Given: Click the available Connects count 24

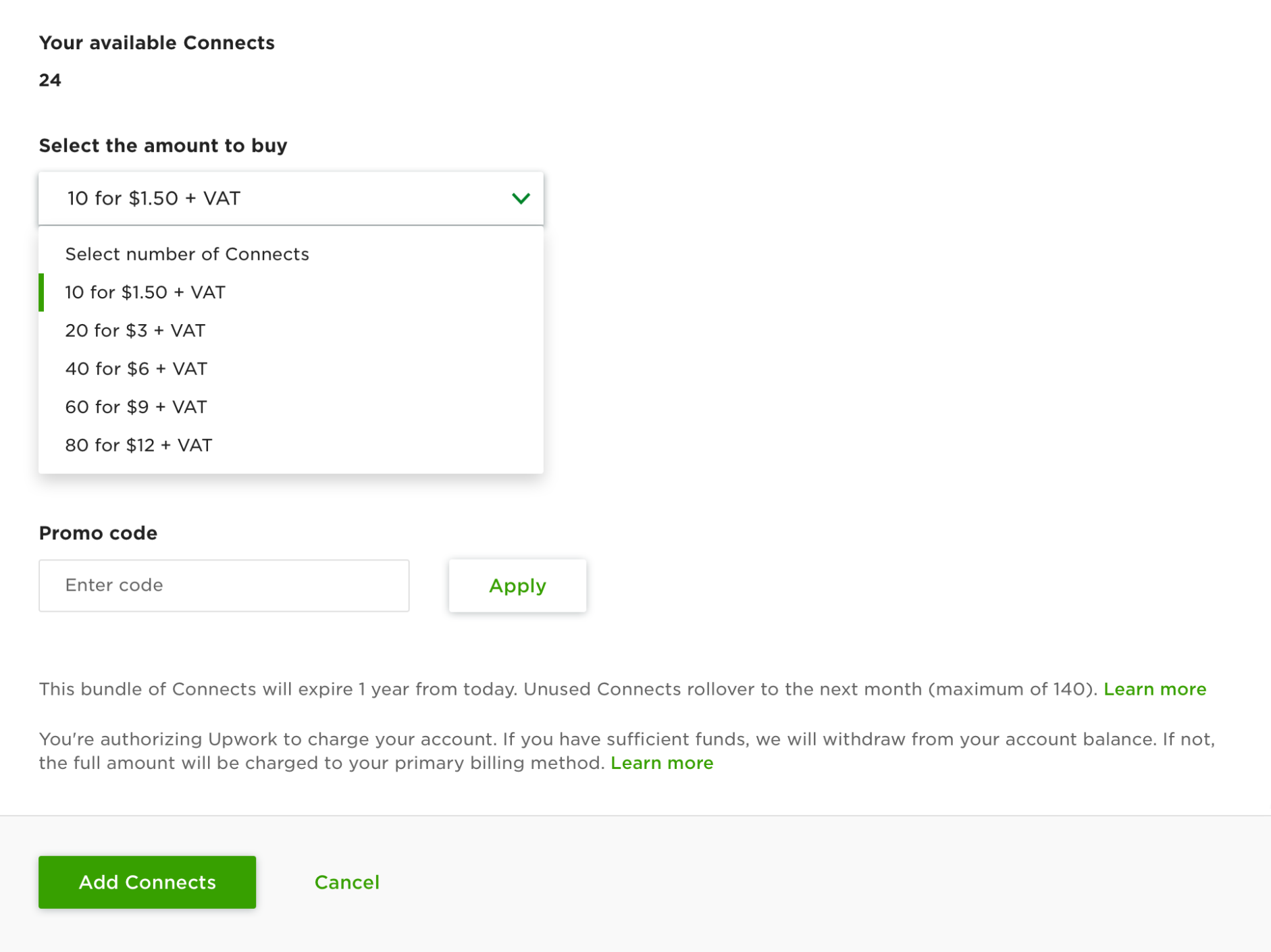Looking at the screenshot, I should [x=50, y=80].
